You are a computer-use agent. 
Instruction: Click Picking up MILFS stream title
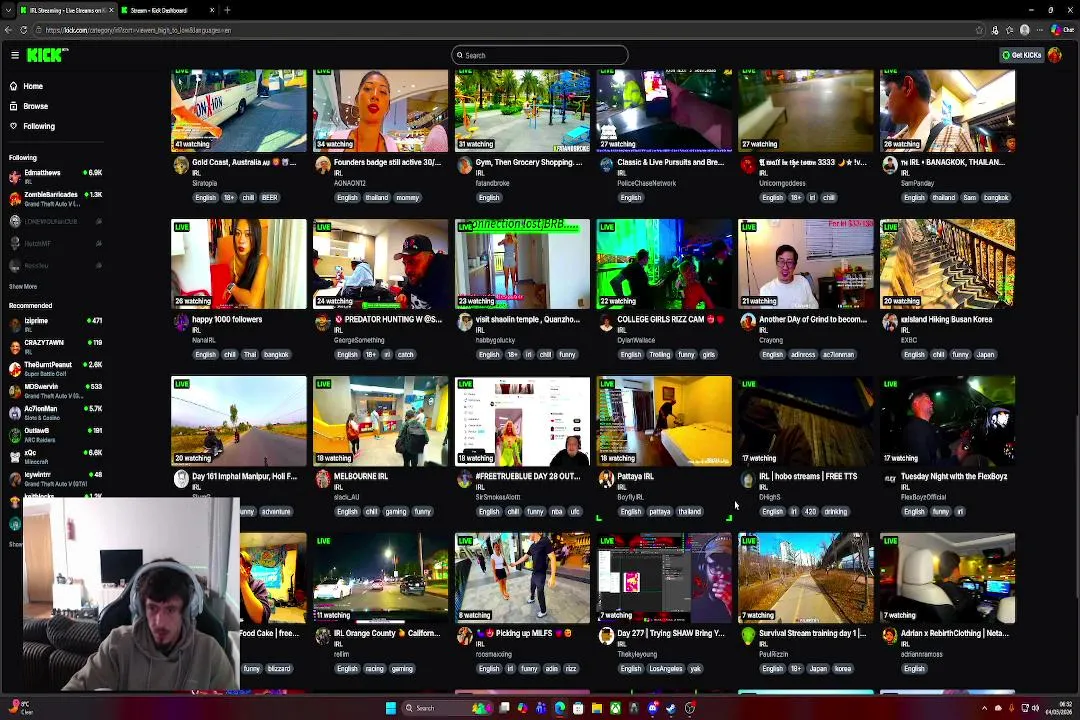pos(523,633)
